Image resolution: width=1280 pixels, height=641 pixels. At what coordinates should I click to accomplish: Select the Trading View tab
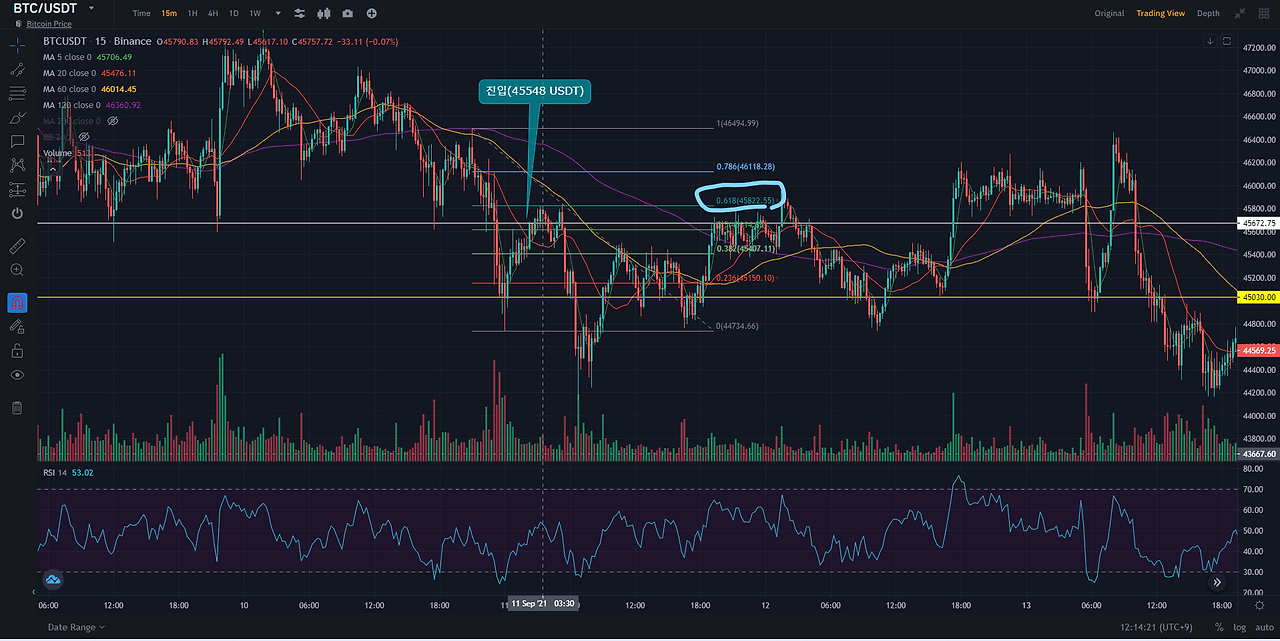1160,13
